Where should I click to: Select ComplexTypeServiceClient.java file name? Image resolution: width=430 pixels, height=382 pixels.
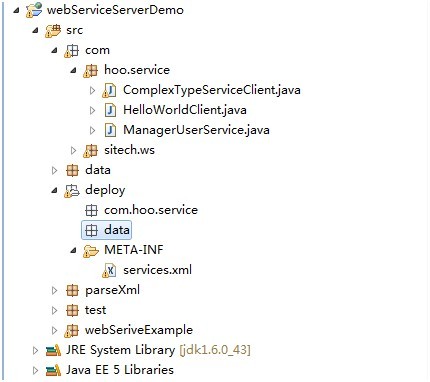(212, 90)
